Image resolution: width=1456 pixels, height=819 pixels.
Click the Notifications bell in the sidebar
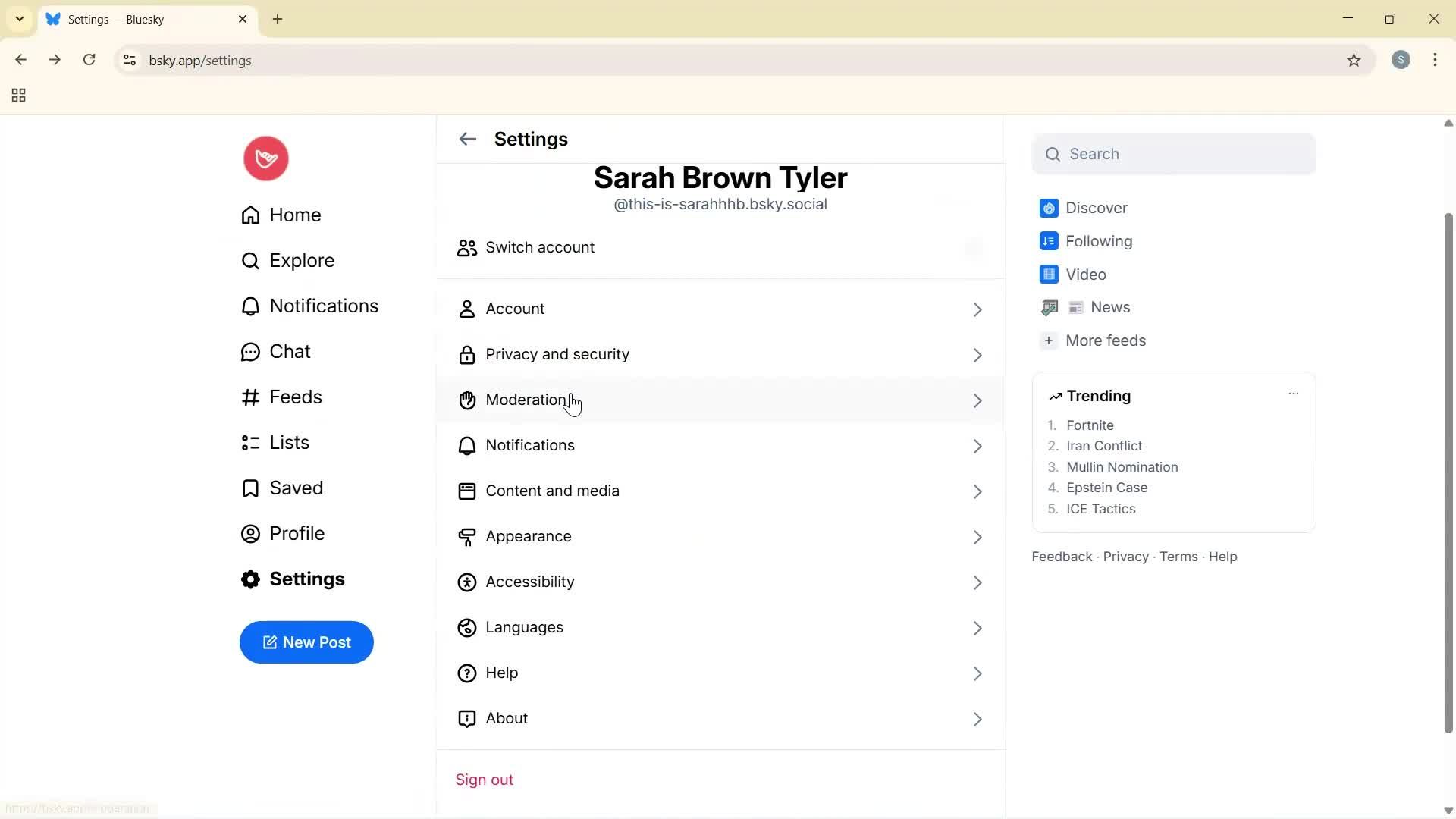point(250,306)
